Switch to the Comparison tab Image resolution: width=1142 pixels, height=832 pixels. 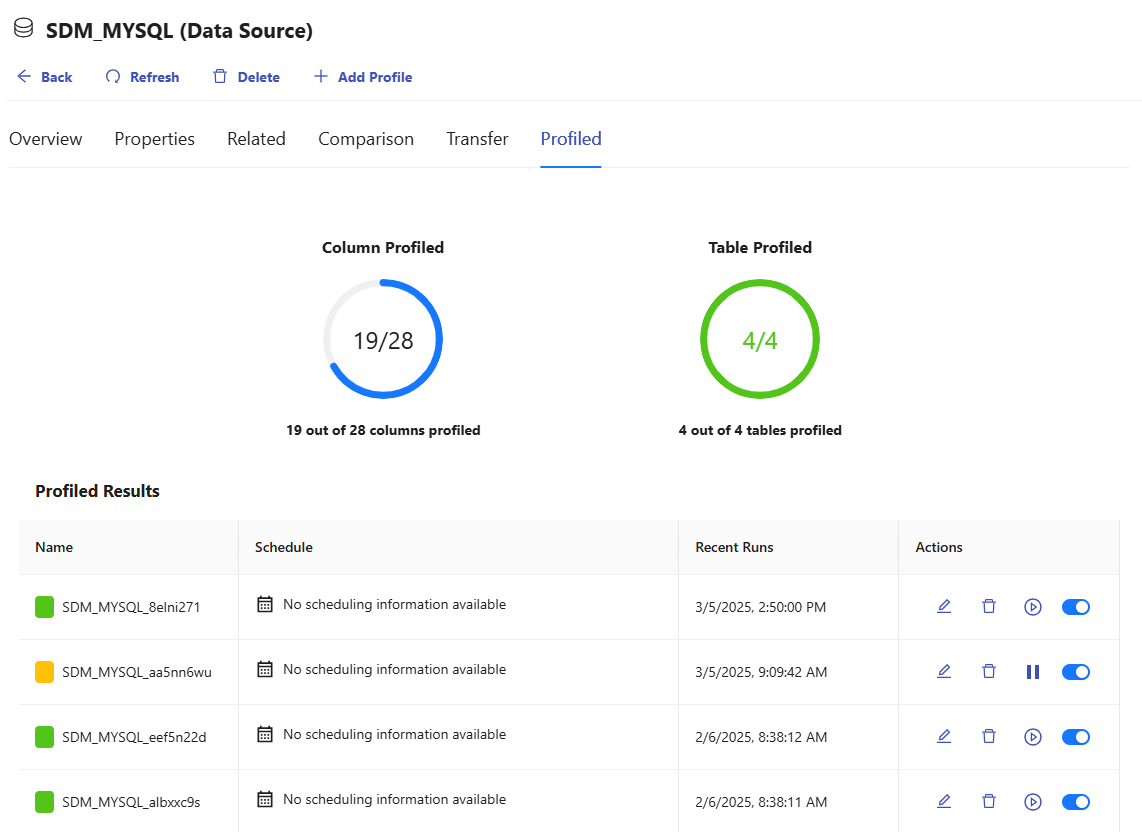366,139
